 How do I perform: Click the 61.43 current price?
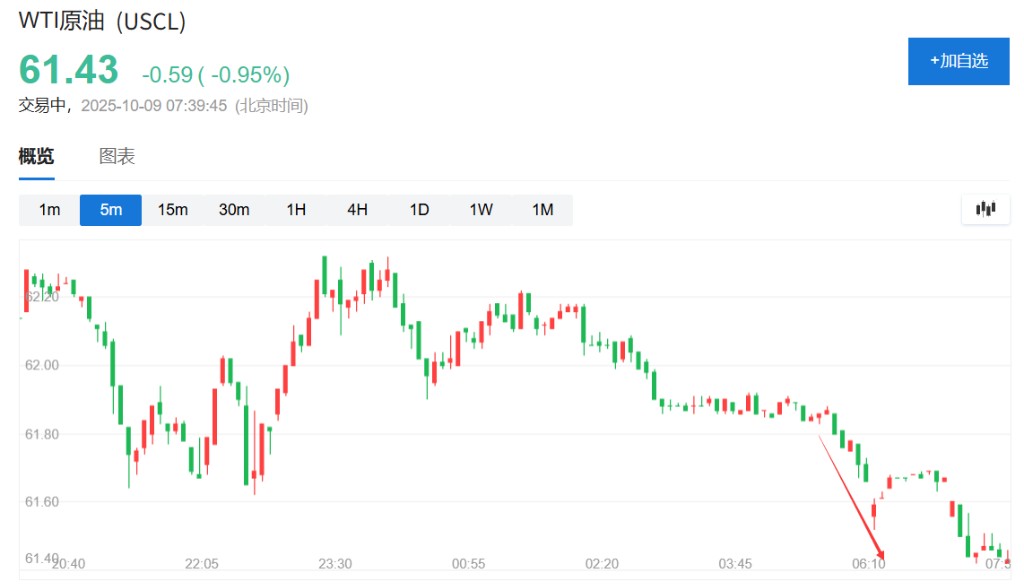69,70
